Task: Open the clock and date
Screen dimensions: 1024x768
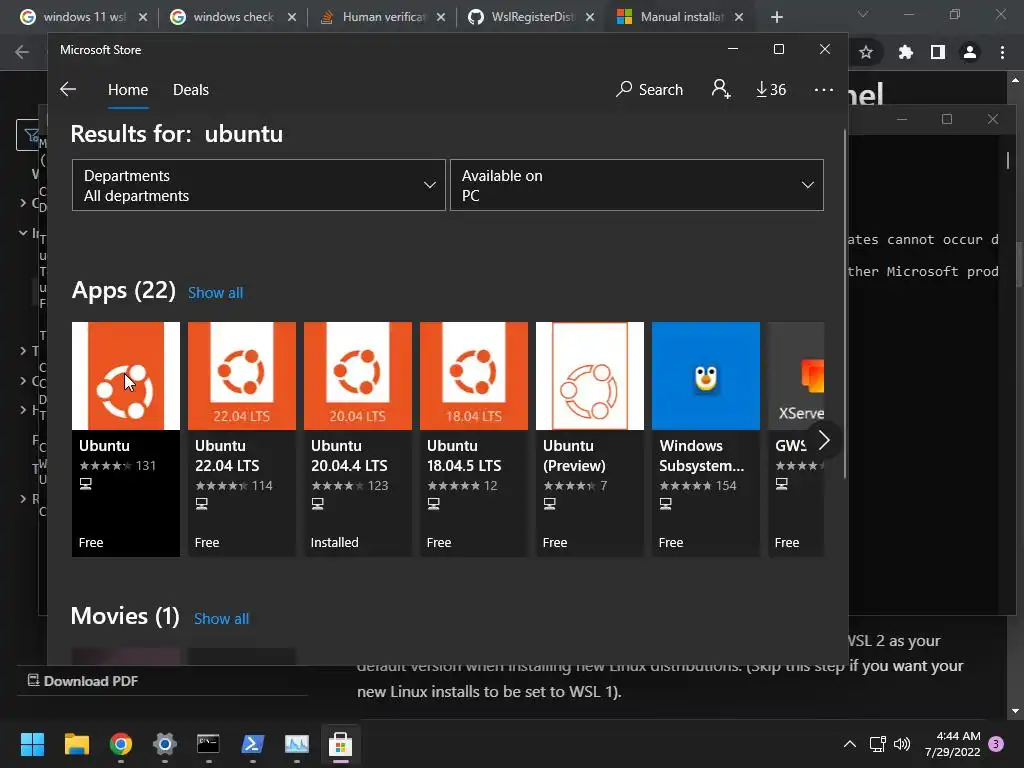Action: pos(953,744)
